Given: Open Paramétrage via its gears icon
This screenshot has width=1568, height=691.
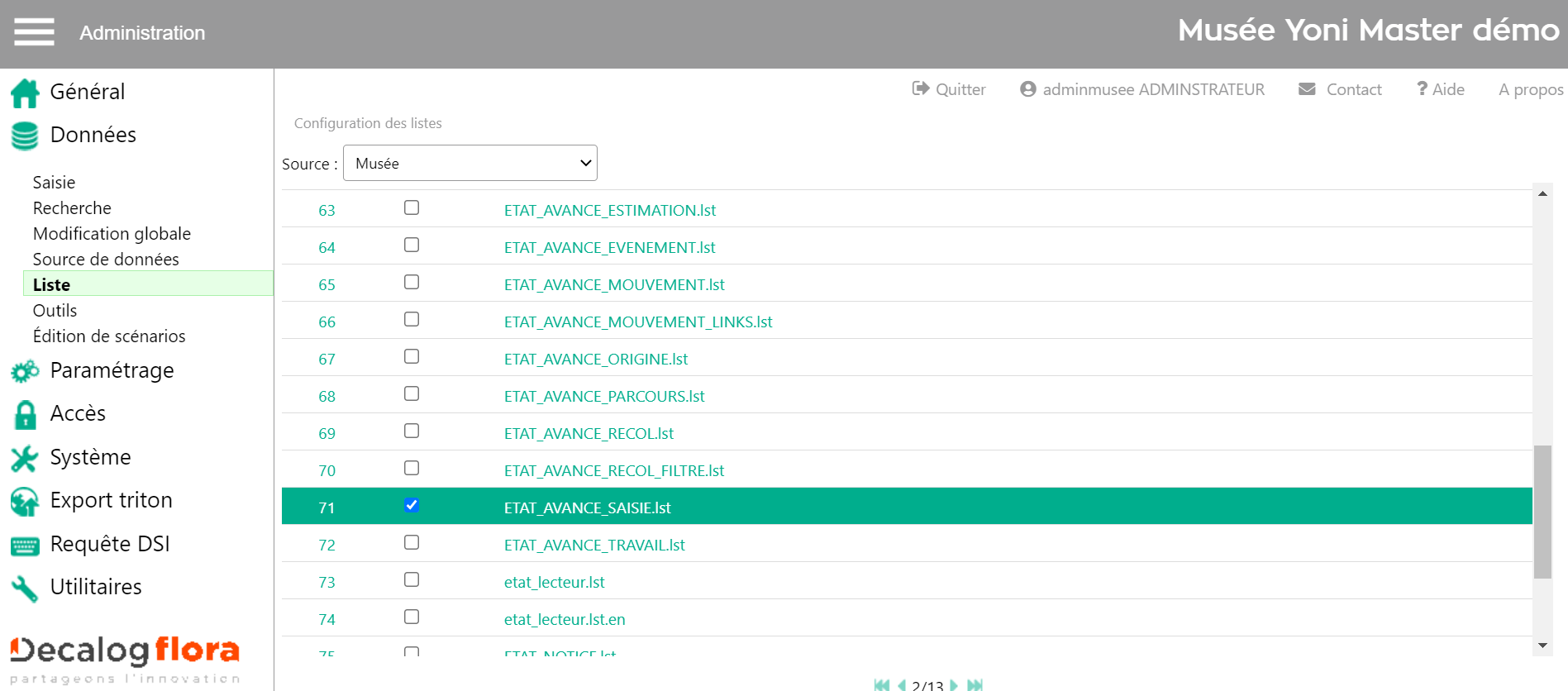Looking at the screenshot, I should pyautogui.click(x=25, y=372).
